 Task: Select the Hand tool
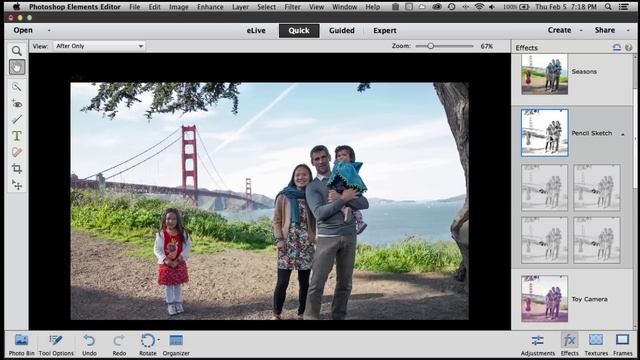tap(17, 67)
